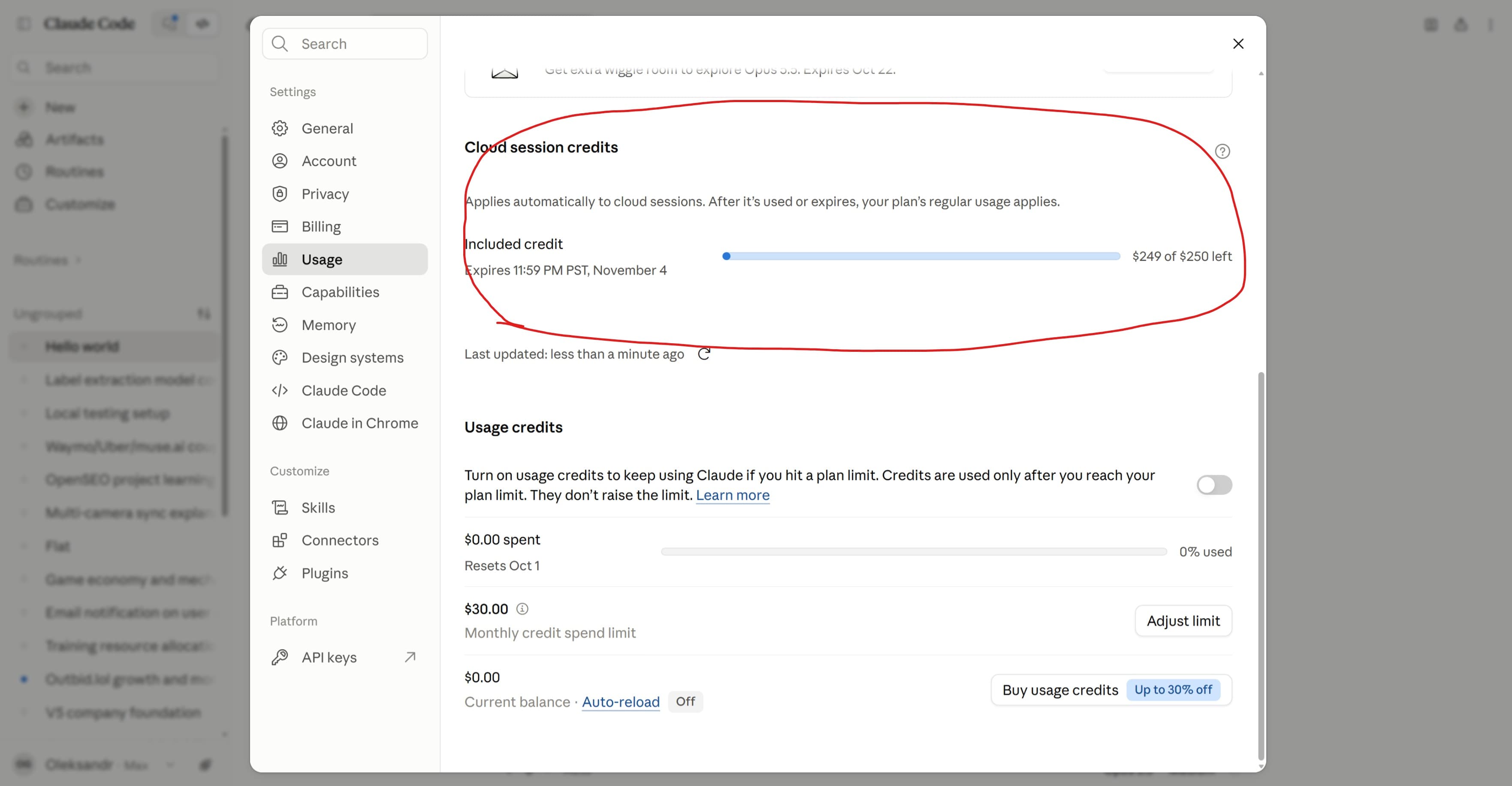Open the Waymo/Uber/muse.ai session
This screenshot has width=1512, height=786.
[x=115, y=446]
